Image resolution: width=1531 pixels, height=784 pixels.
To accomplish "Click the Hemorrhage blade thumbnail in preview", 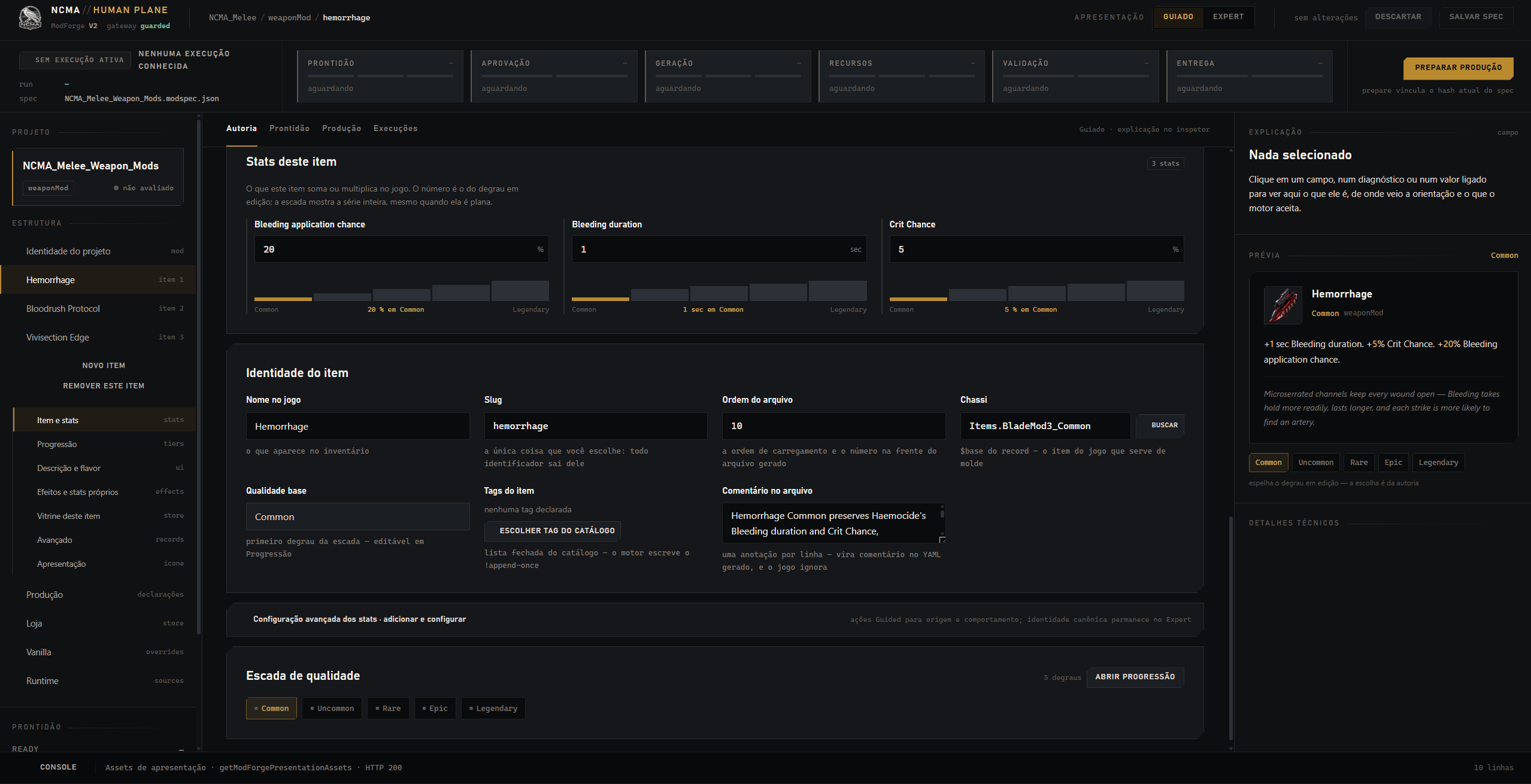I will tap(1283, 305).
